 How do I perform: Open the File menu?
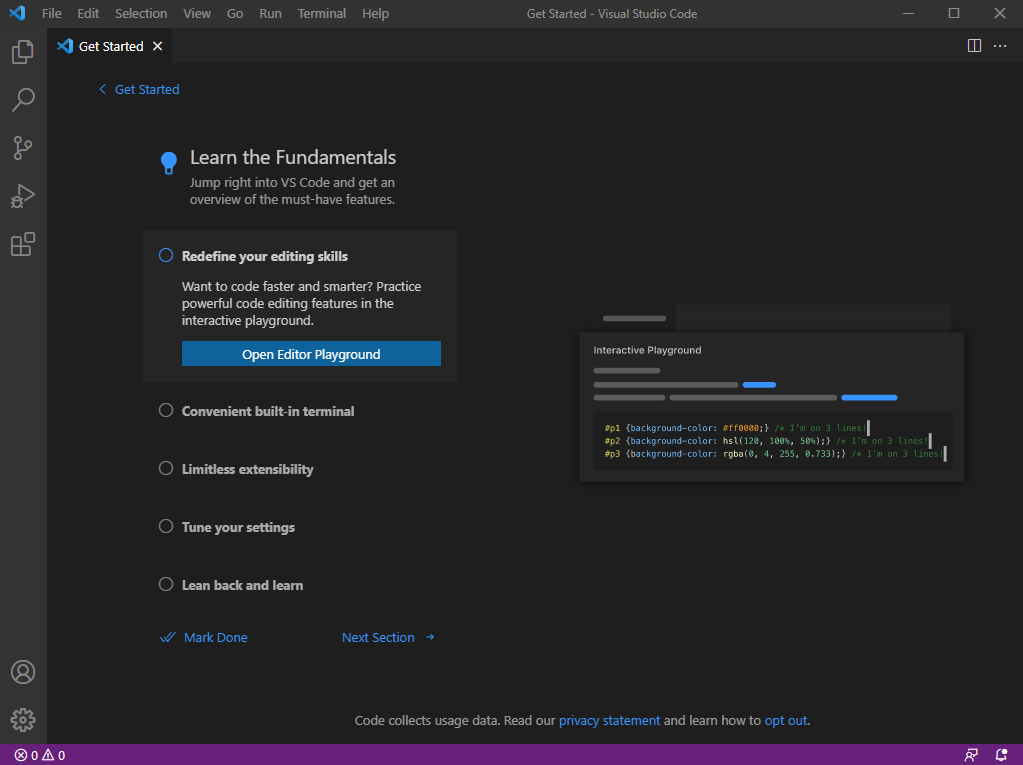pyautogui.click(x=52, y=13)
